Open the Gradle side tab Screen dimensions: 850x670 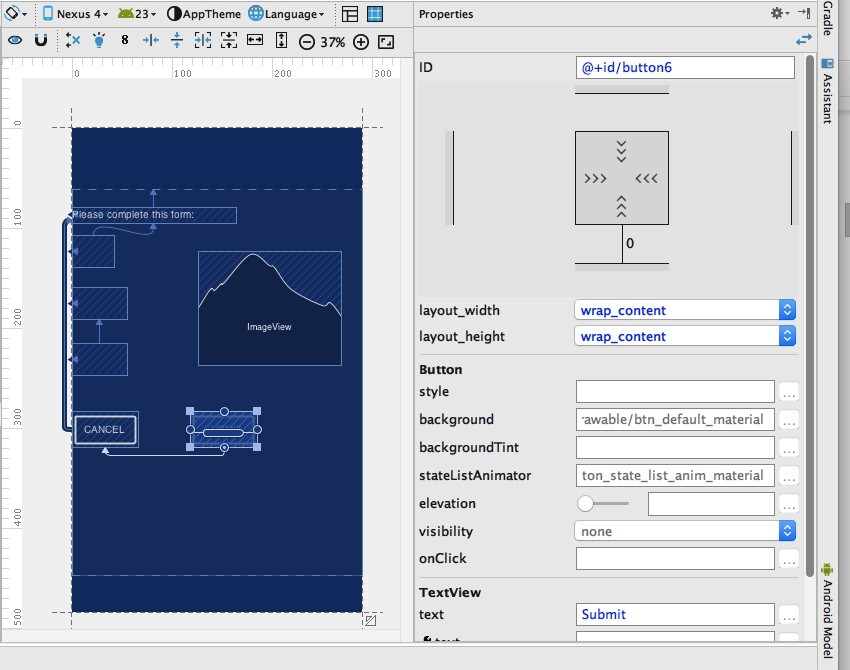tap(827, 18)
